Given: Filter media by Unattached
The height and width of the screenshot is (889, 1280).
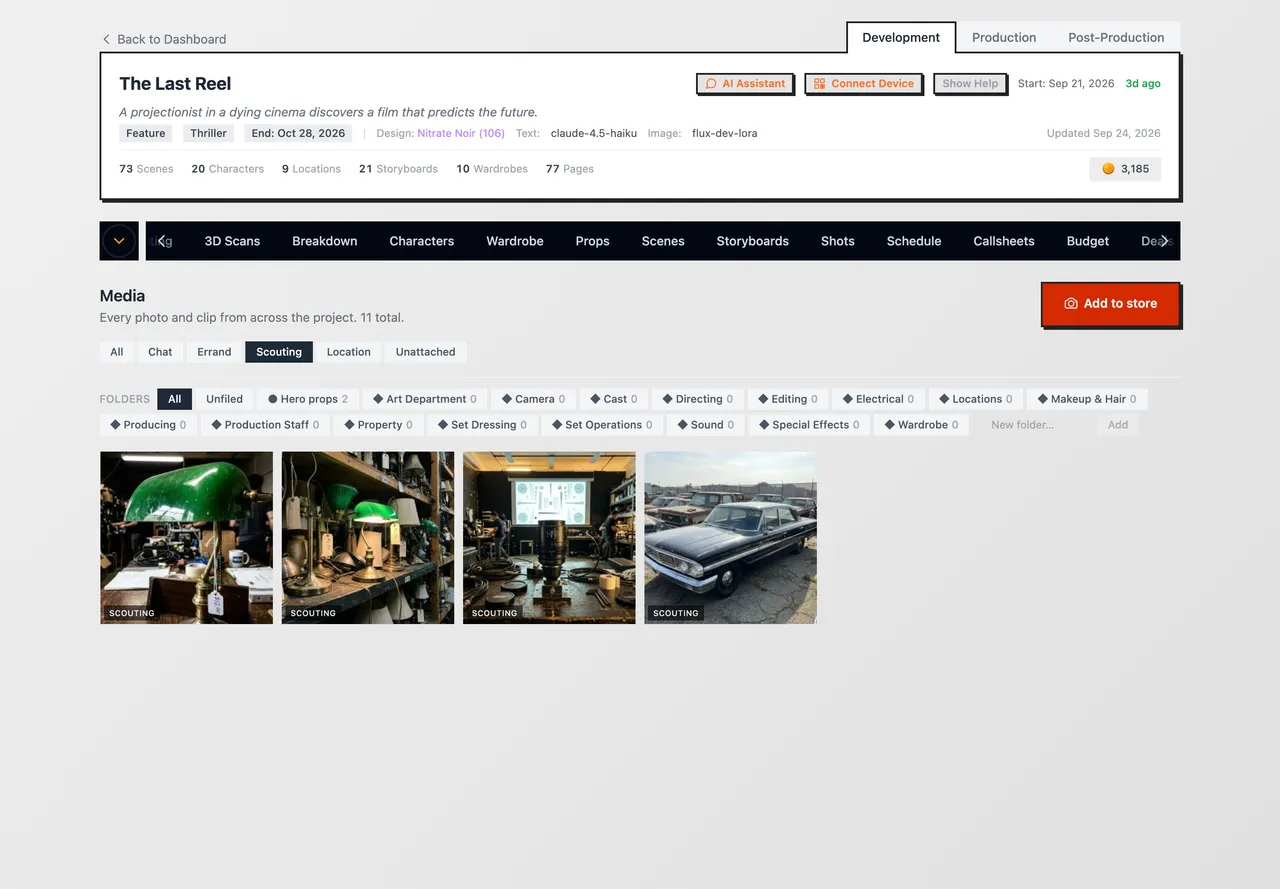Looking at the screenshot, I should (425, 352).
